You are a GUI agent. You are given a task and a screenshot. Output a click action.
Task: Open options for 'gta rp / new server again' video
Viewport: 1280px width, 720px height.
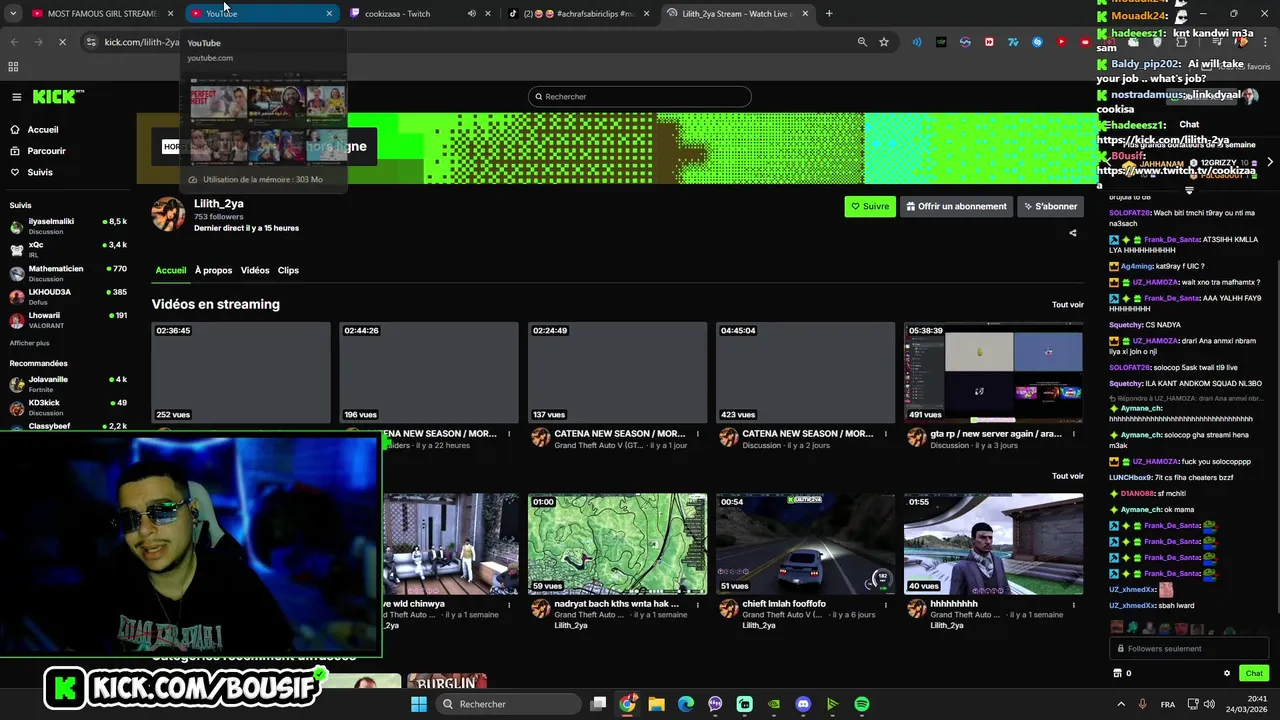pyautogui.click(x=1074, y=434)
